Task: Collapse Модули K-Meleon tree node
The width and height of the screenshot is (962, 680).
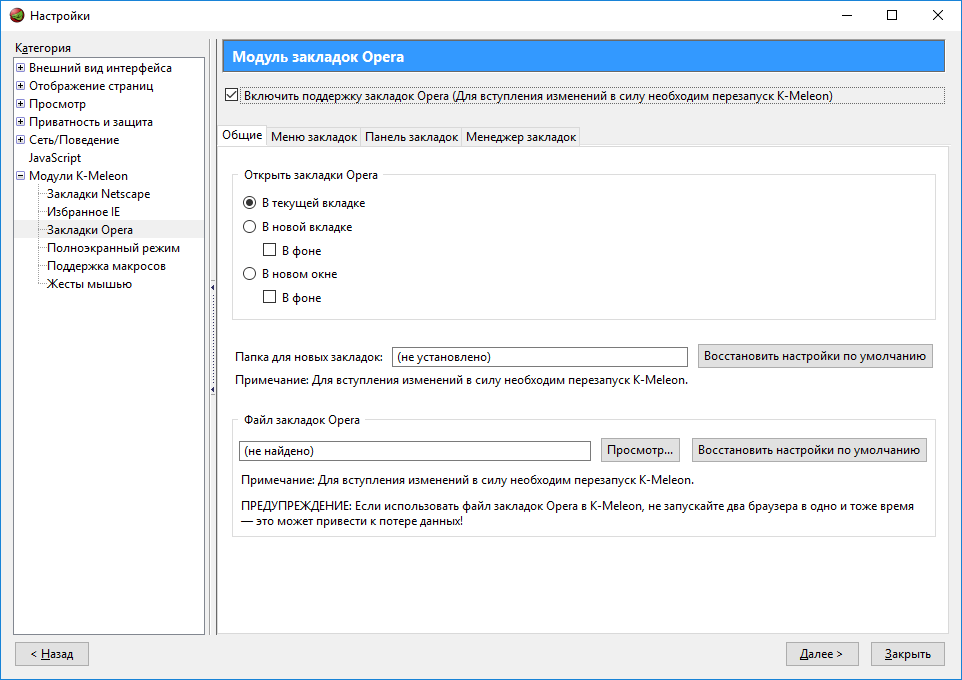Action: 20,176
